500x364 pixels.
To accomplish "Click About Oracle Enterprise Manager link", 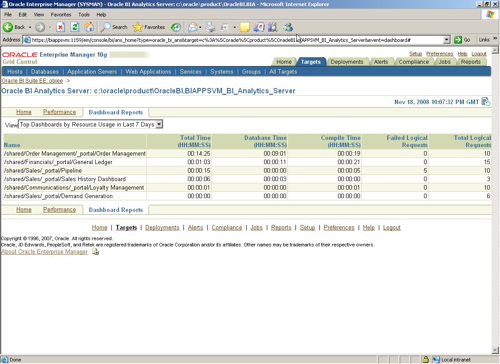I will pyautogui.click(x=44, y=252).
